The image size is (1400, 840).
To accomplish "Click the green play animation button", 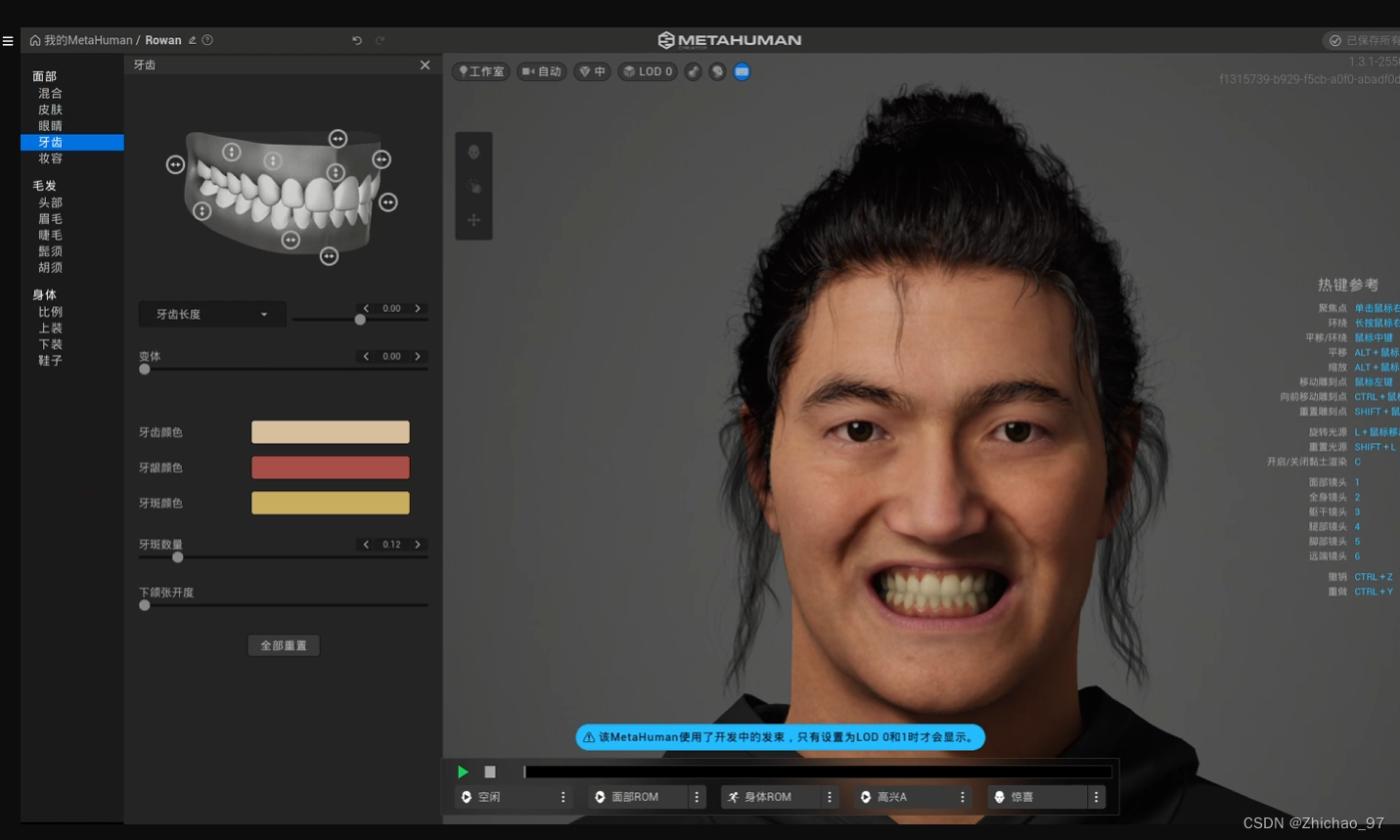I will point(463,772).
